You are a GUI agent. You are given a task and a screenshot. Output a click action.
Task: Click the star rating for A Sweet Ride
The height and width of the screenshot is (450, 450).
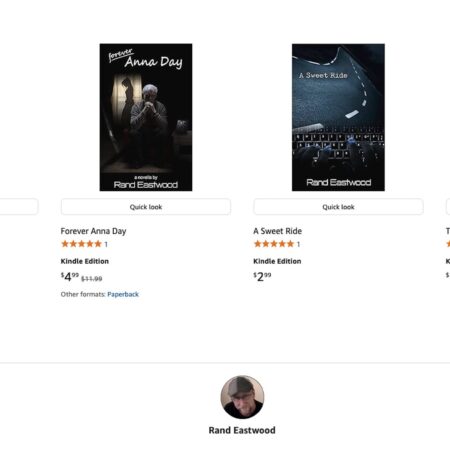[x=274, y=244]
